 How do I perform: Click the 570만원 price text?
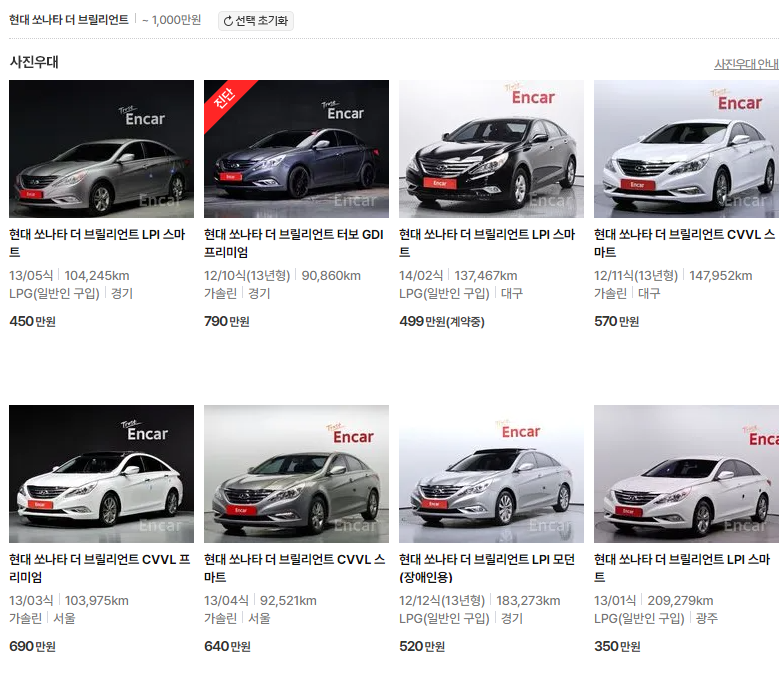click(x=617, y=321)
